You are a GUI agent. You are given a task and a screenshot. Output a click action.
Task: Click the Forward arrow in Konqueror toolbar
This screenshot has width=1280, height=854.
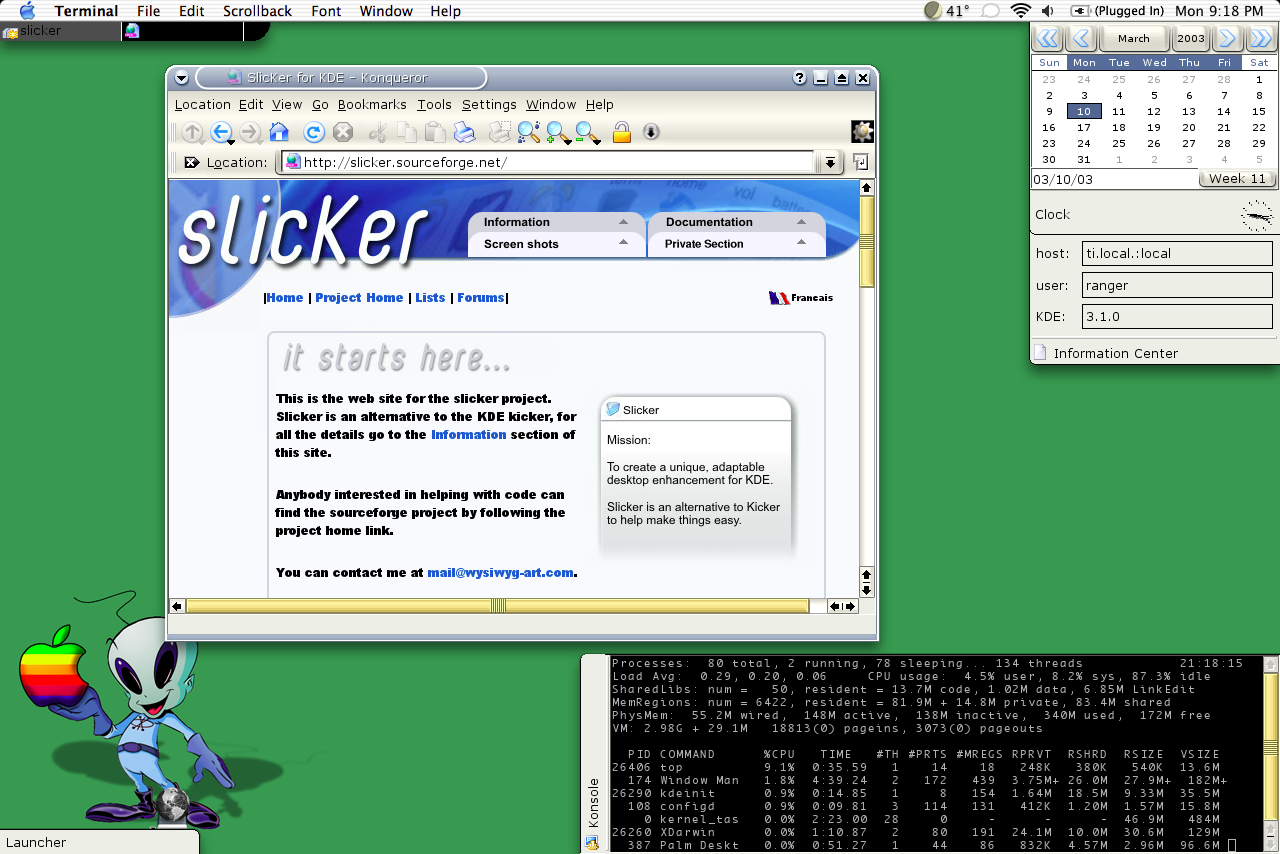250,132
